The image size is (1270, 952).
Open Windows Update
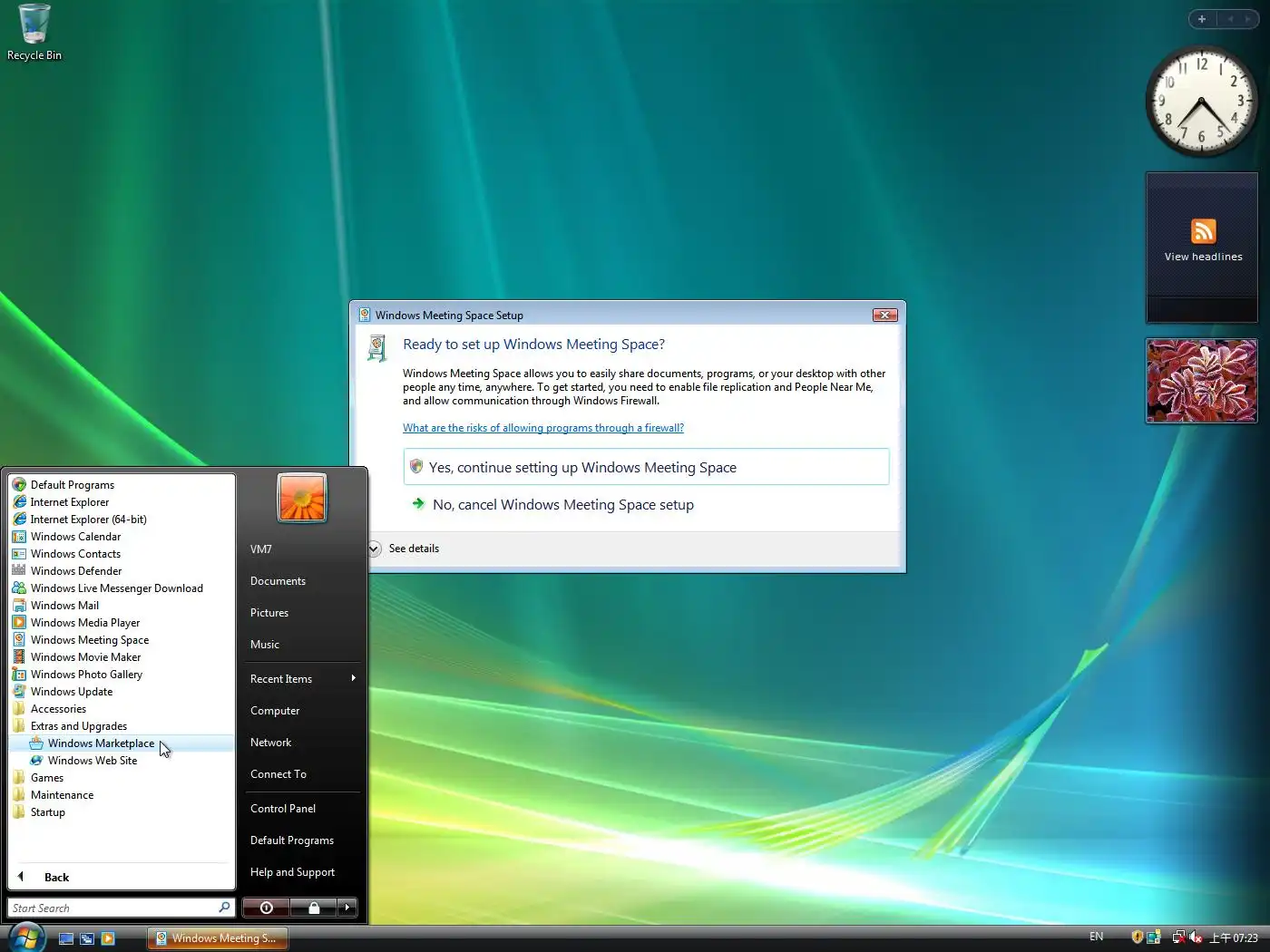122,692
